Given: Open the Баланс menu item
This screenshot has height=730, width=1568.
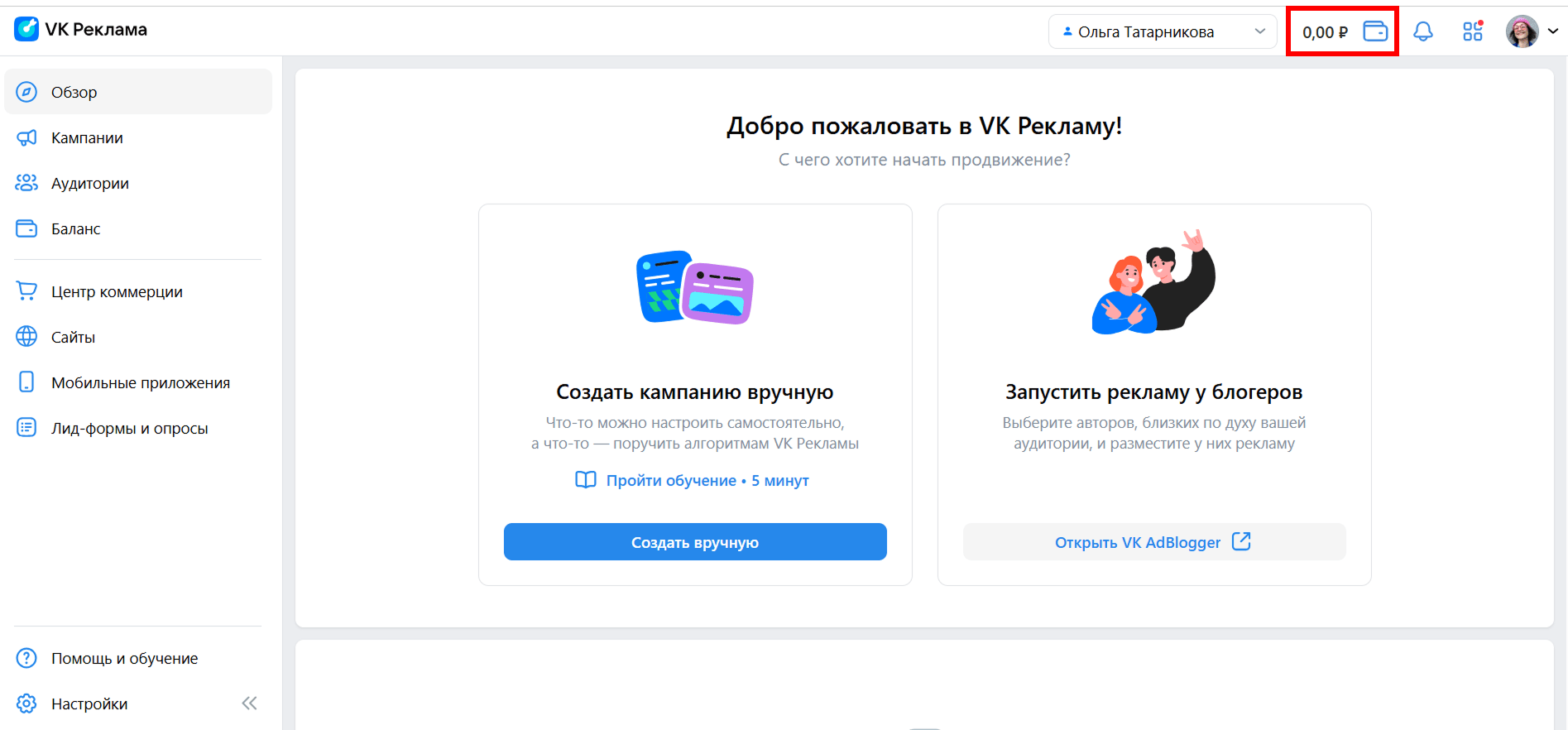Looking at the screenshot, I should (x=138, y=228).
